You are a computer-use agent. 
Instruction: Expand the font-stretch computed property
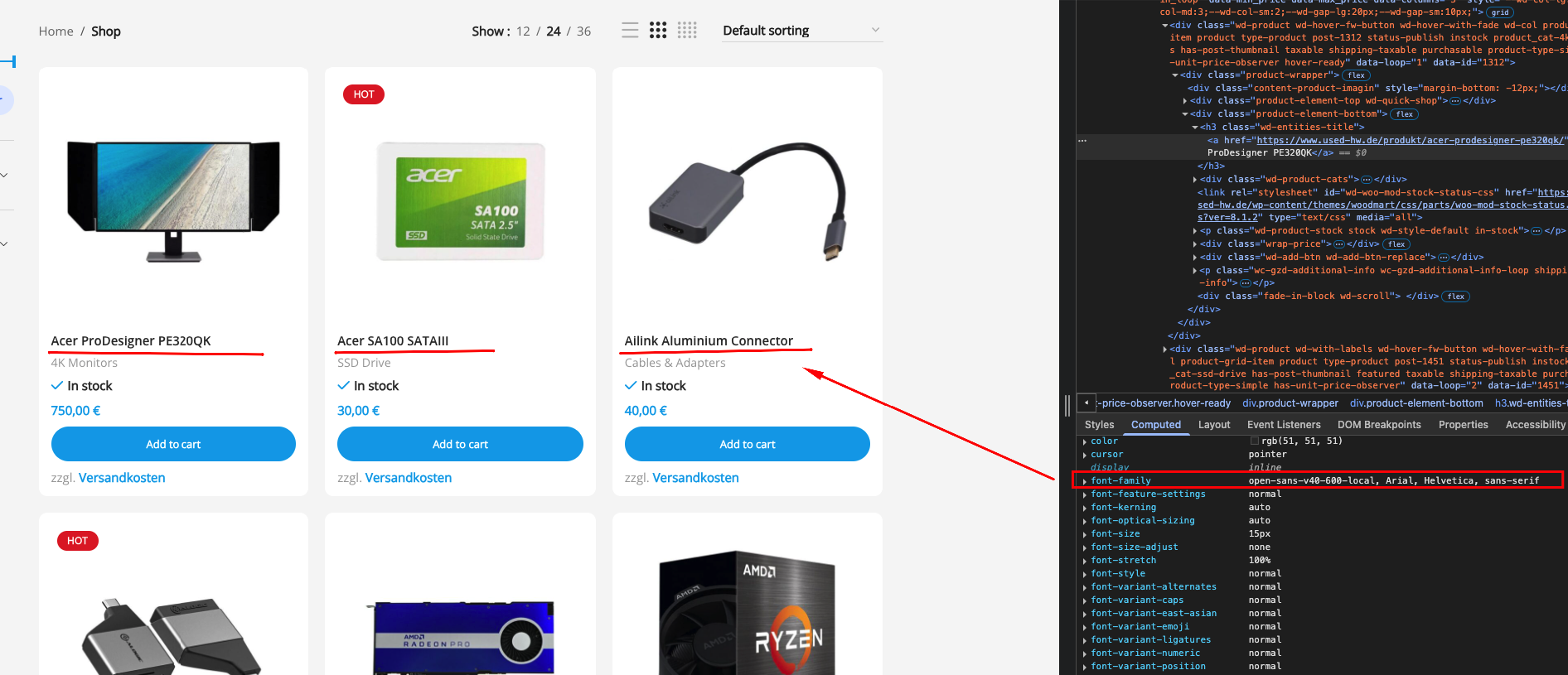click(1084, 561)
